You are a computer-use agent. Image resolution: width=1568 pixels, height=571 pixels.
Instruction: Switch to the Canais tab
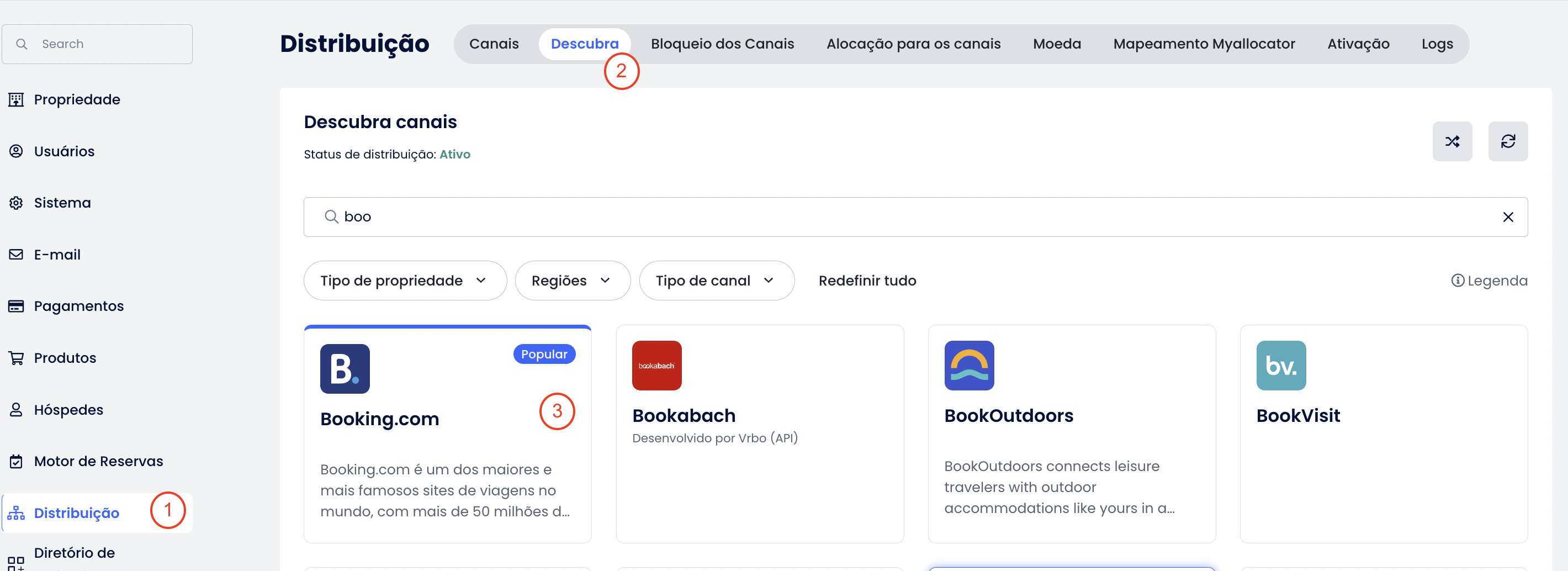[494, 44]
